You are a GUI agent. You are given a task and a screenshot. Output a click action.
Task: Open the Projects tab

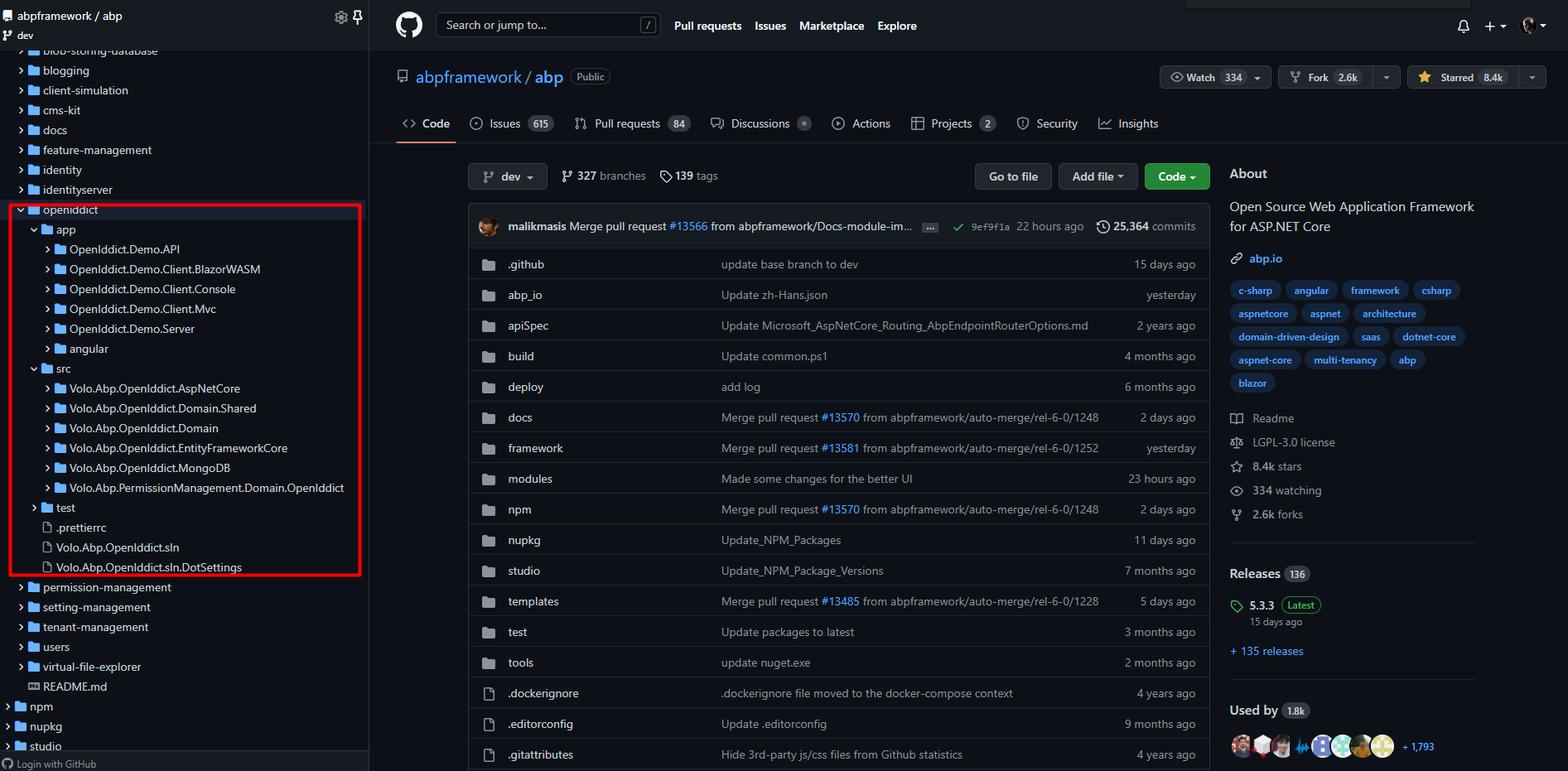coord(953,123)
